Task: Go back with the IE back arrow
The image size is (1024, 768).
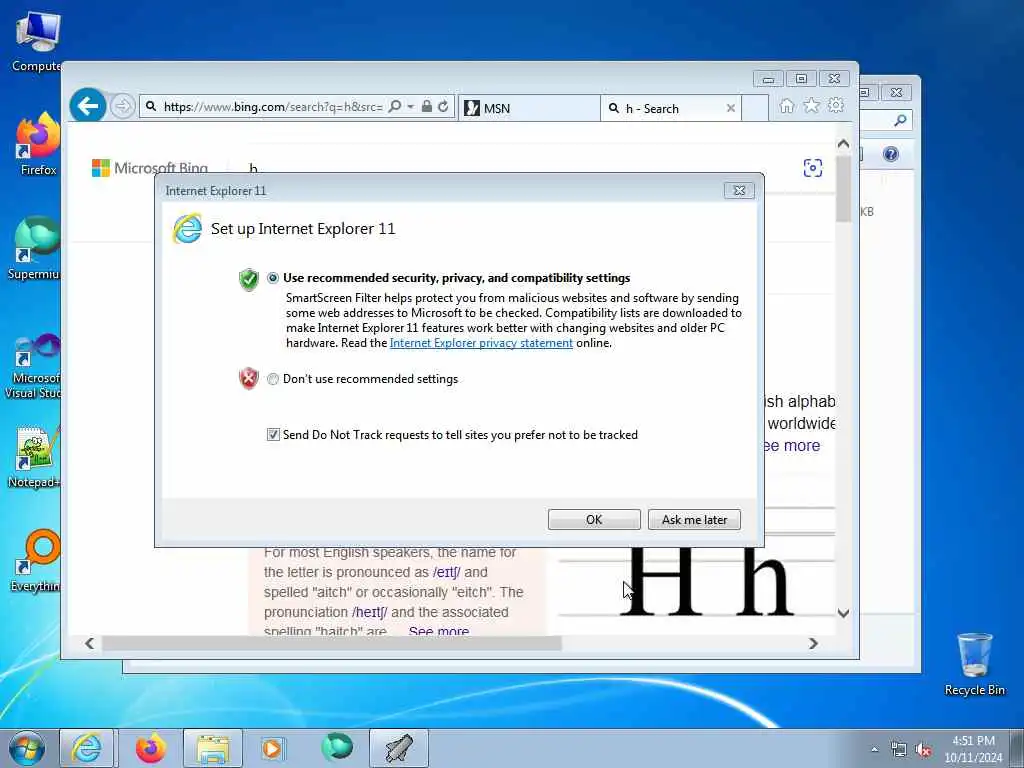Action: (88, 105)
